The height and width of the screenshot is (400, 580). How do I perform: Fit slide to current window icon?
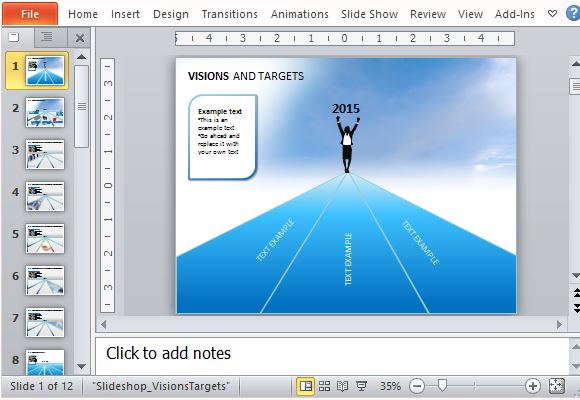pyautogui.click(x=557, y=386)
